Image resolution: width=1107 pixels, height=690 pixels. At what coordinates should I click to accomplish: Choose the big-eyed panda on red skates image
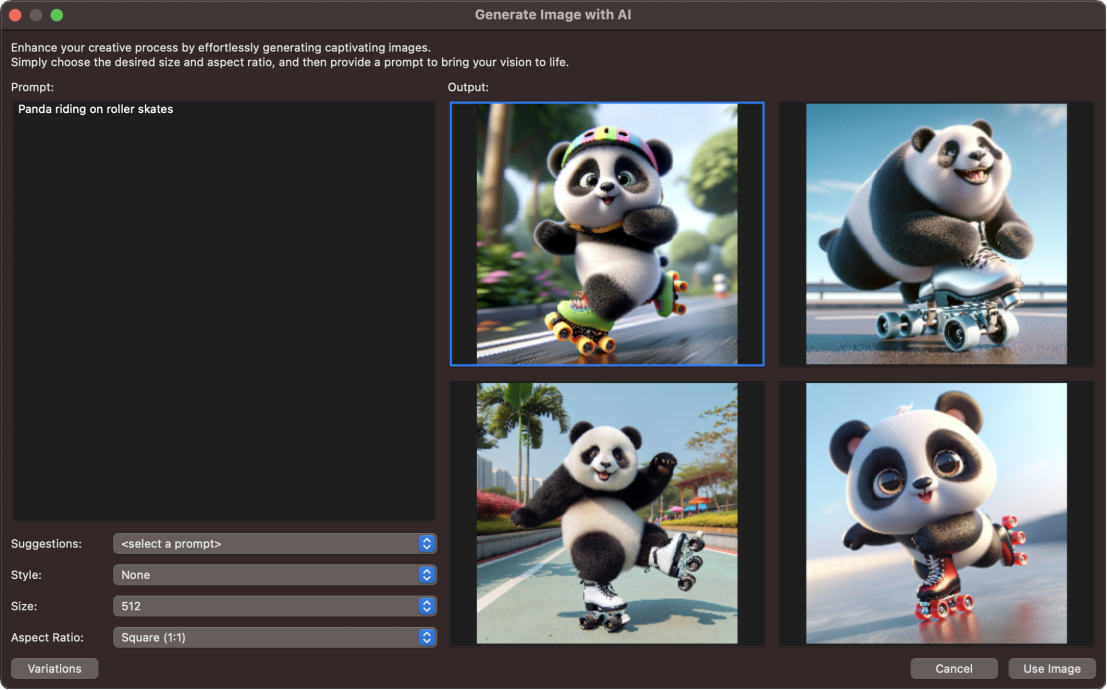tap(936, 513)
